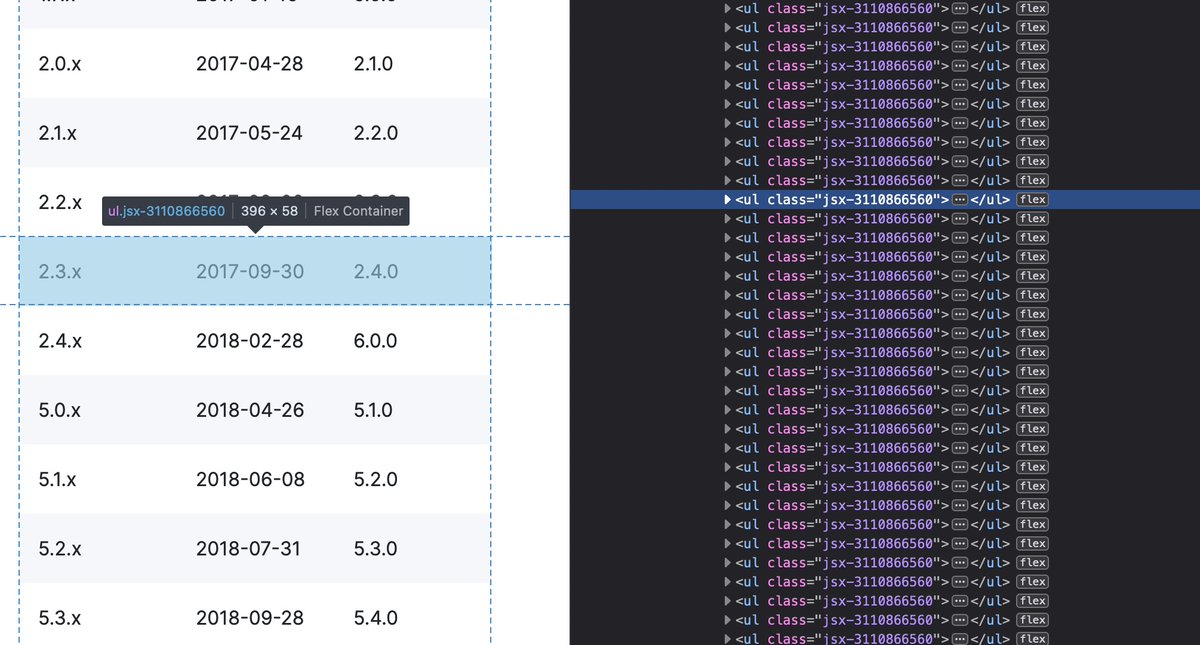This screenshot has width=1200, height=645.
Task: Click the flex badge on the topmost ul element
Action: pyautogui.click(x=1032, y=8)
